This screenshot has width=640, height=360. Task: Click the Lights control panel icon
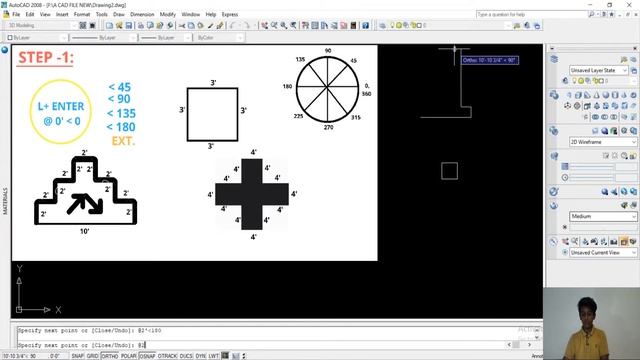tap(554, 156)
